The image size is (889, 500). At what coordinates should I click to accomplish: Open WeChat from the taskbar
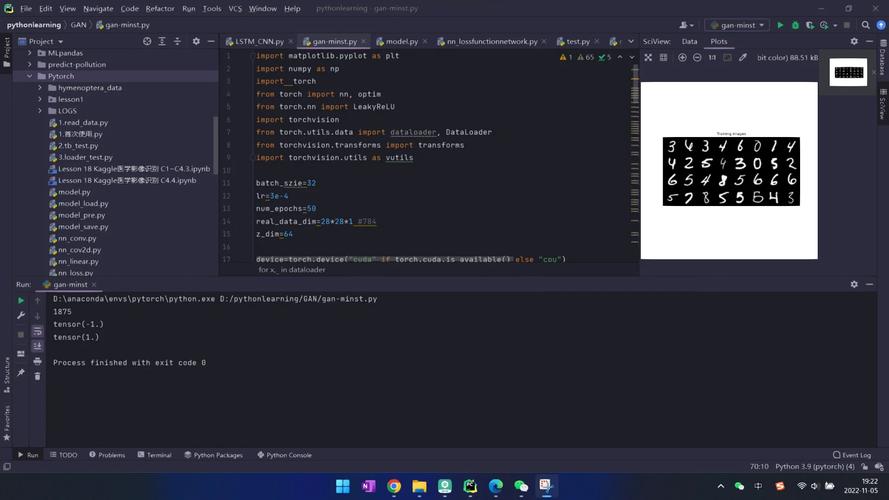tap(521, 486)
